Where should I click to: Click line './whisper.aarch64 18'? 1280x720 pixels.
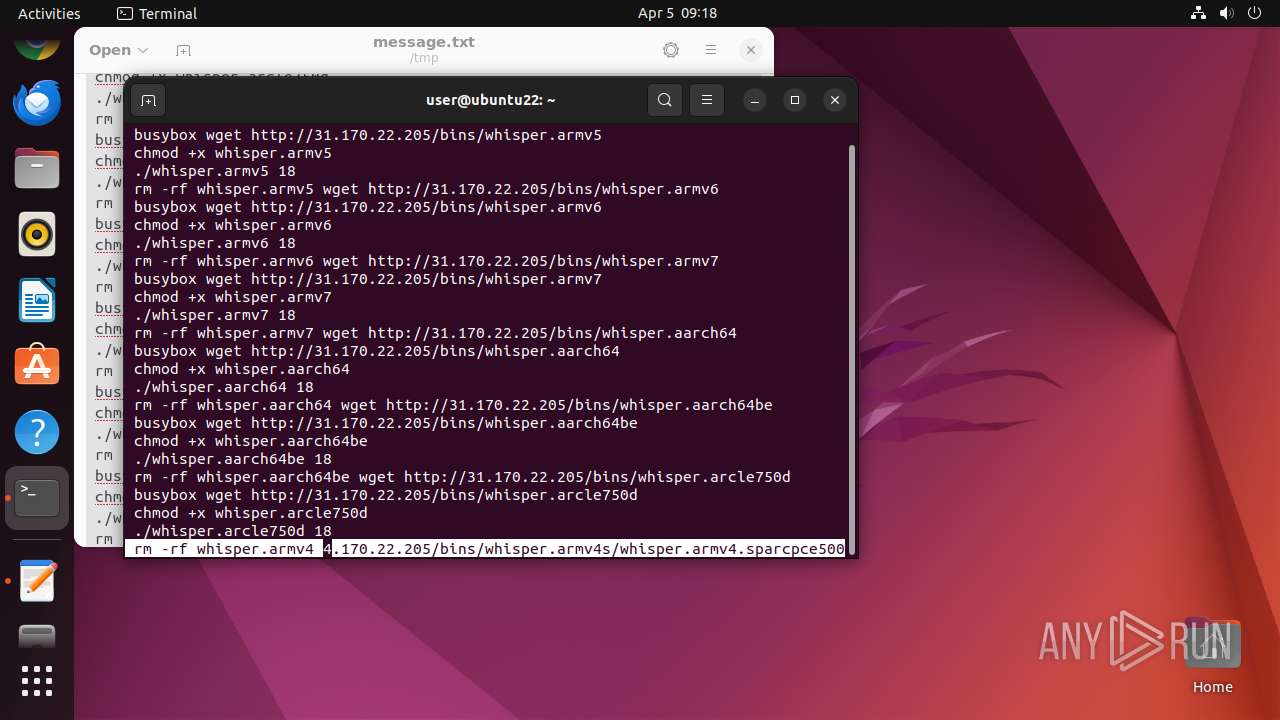click(224, 387)
